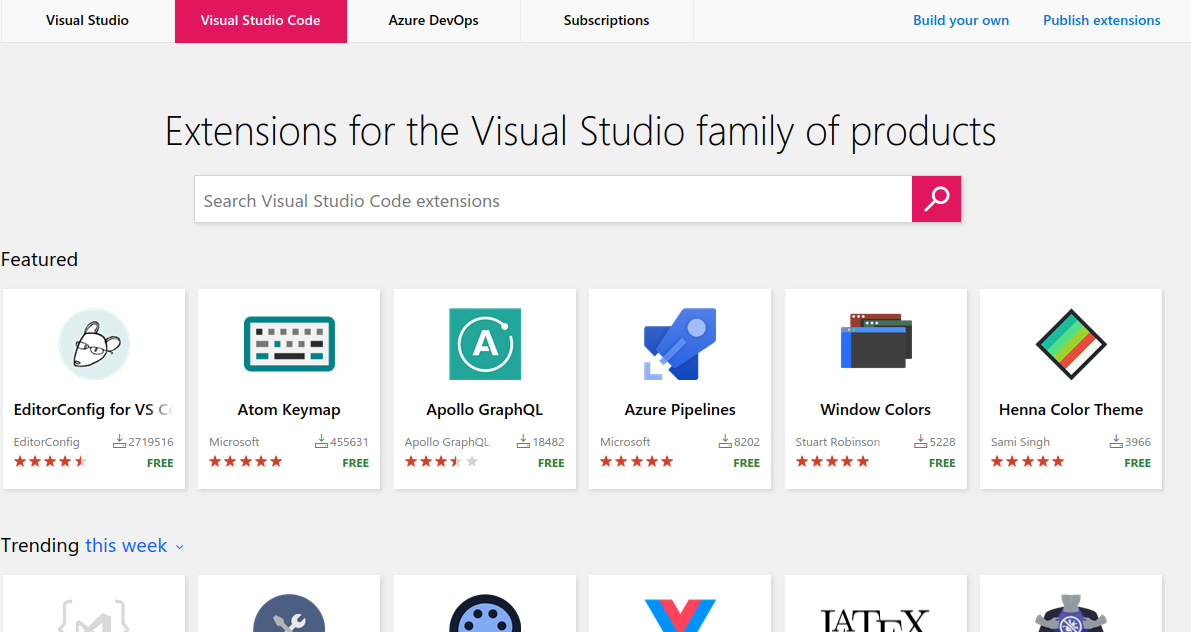This screenshot has height=632, width=1191.
Task: Click the Trending wrench extension icon
Action: [289, 613]
